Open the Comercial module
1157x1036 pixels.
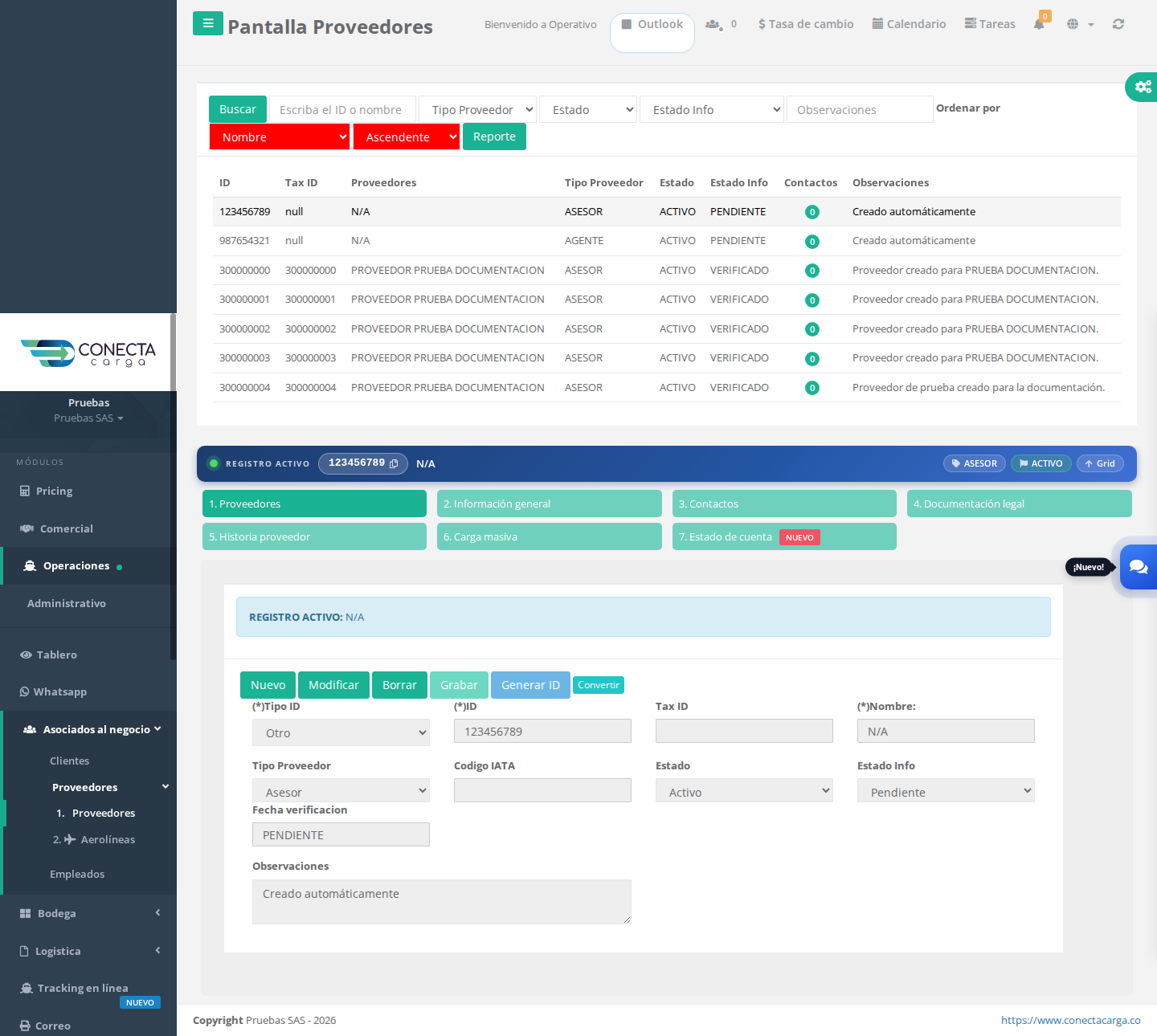point(67,528)
